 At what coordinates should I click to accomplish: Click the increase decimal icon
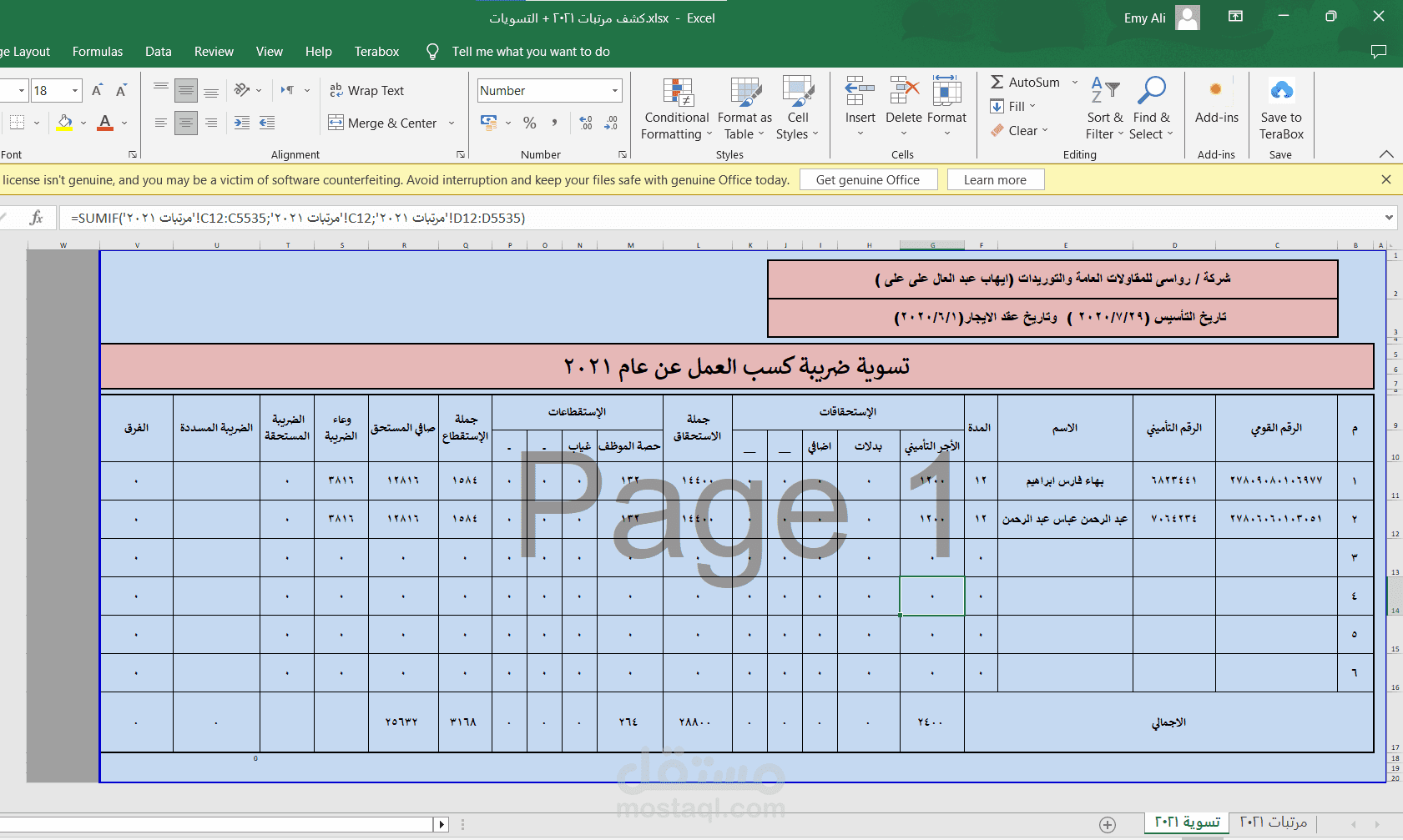click(586, 123)
